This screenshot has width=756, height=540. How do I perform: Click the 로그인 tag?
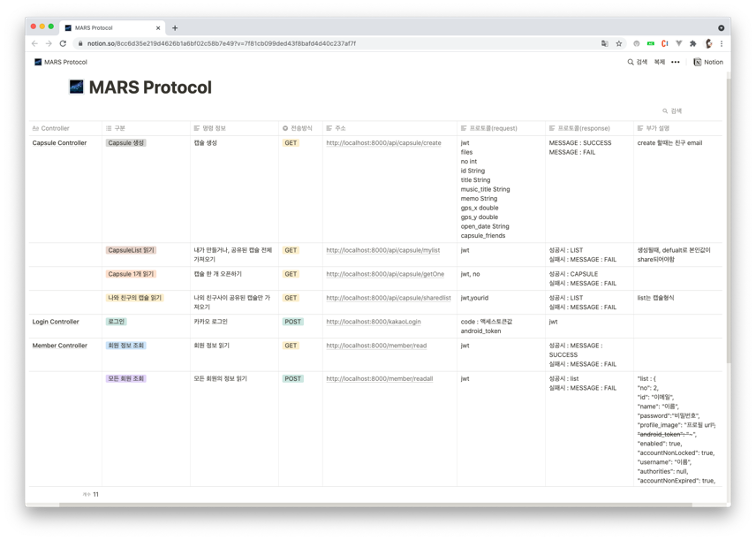(116, 322)
